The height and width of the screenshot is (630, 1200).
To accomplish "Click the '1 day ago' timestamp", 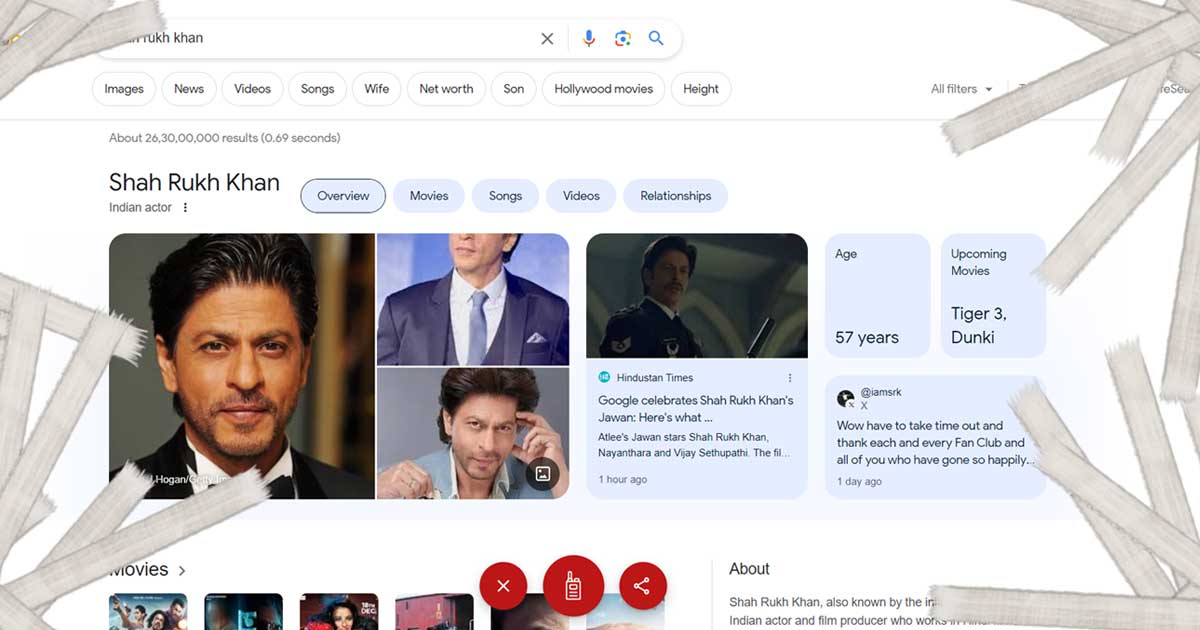I will pyautogui.click(x=859, y=482).
